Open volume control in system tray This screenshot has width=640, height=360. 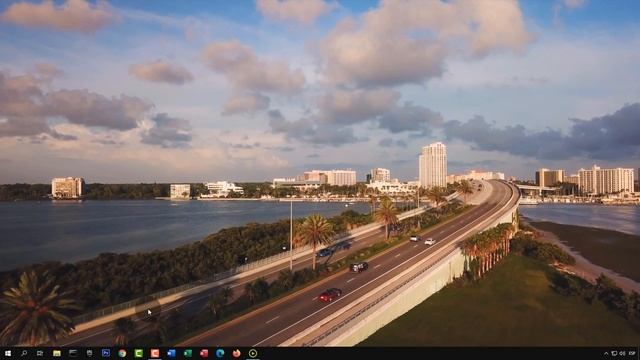pyautogui.click(x=622, y=353)
